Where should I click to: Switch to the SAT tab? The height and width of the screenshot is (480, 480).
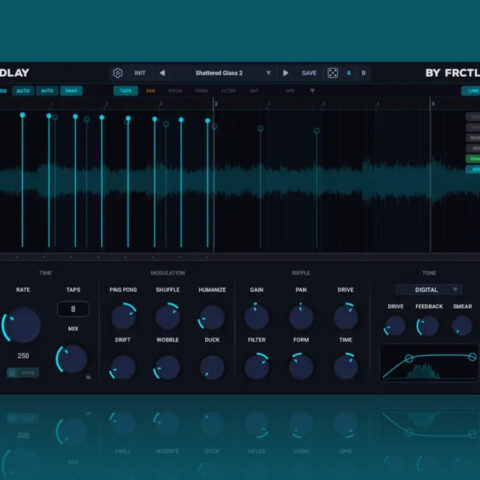254,91
